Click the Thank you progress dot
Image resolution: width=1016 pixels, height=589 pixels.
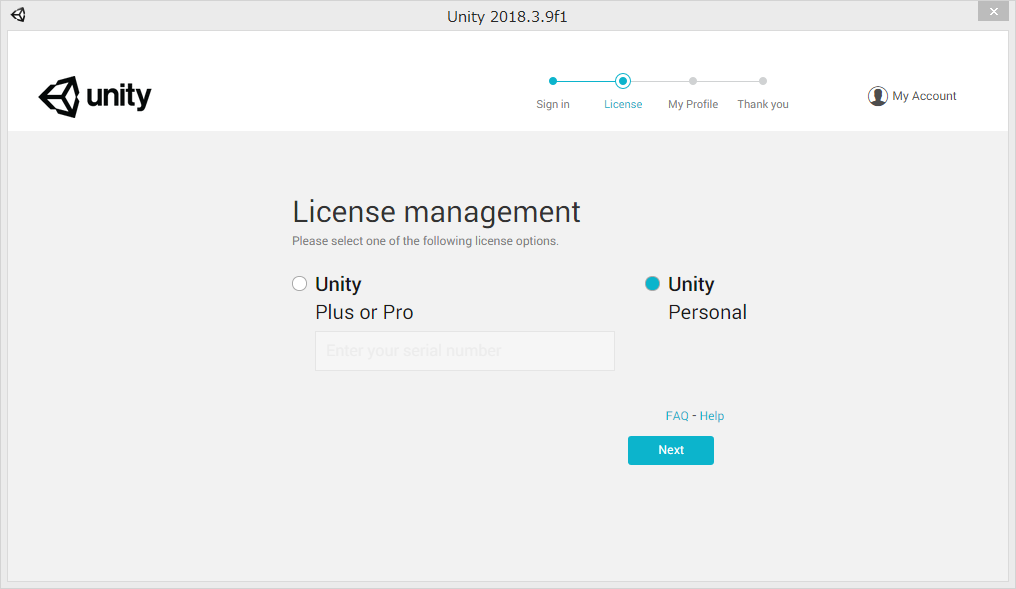coord(763,81)
